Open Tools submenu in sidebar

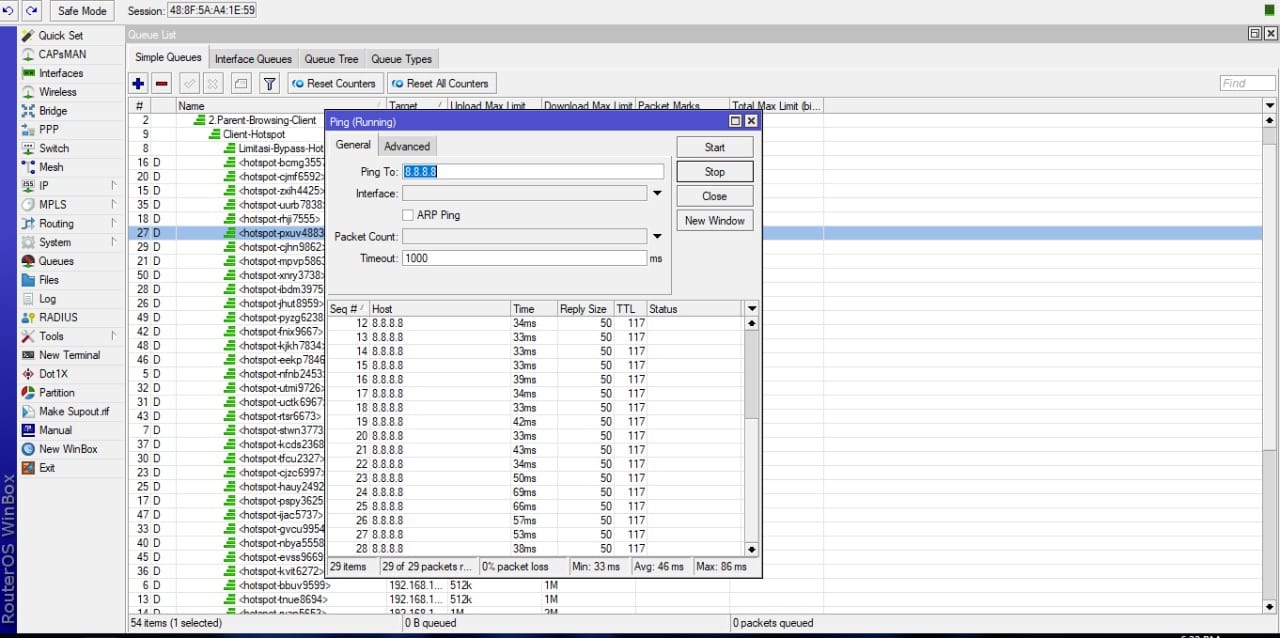(x=70, y=337)
